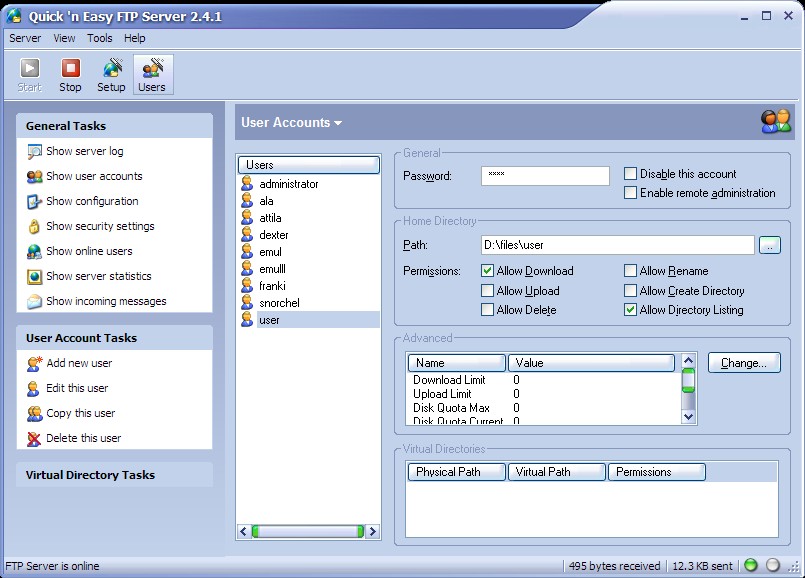The height and width of the screenshot is (578, 805).
Task: Click the user icon beside emulll
Action: point(247,268)
